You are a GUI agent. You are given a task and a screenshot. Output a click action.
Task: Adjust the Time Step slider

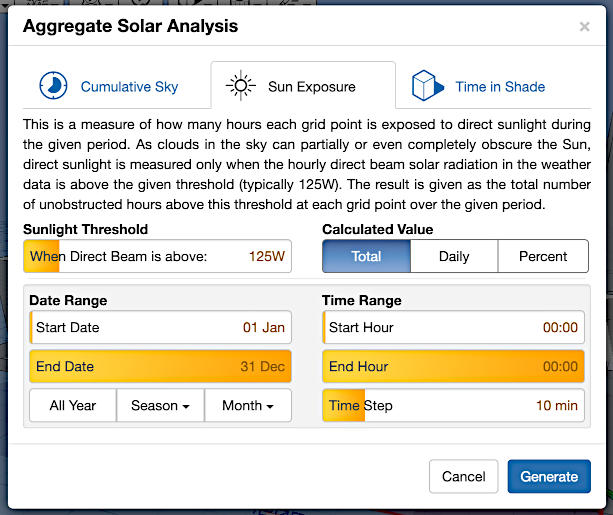point(453,405)
